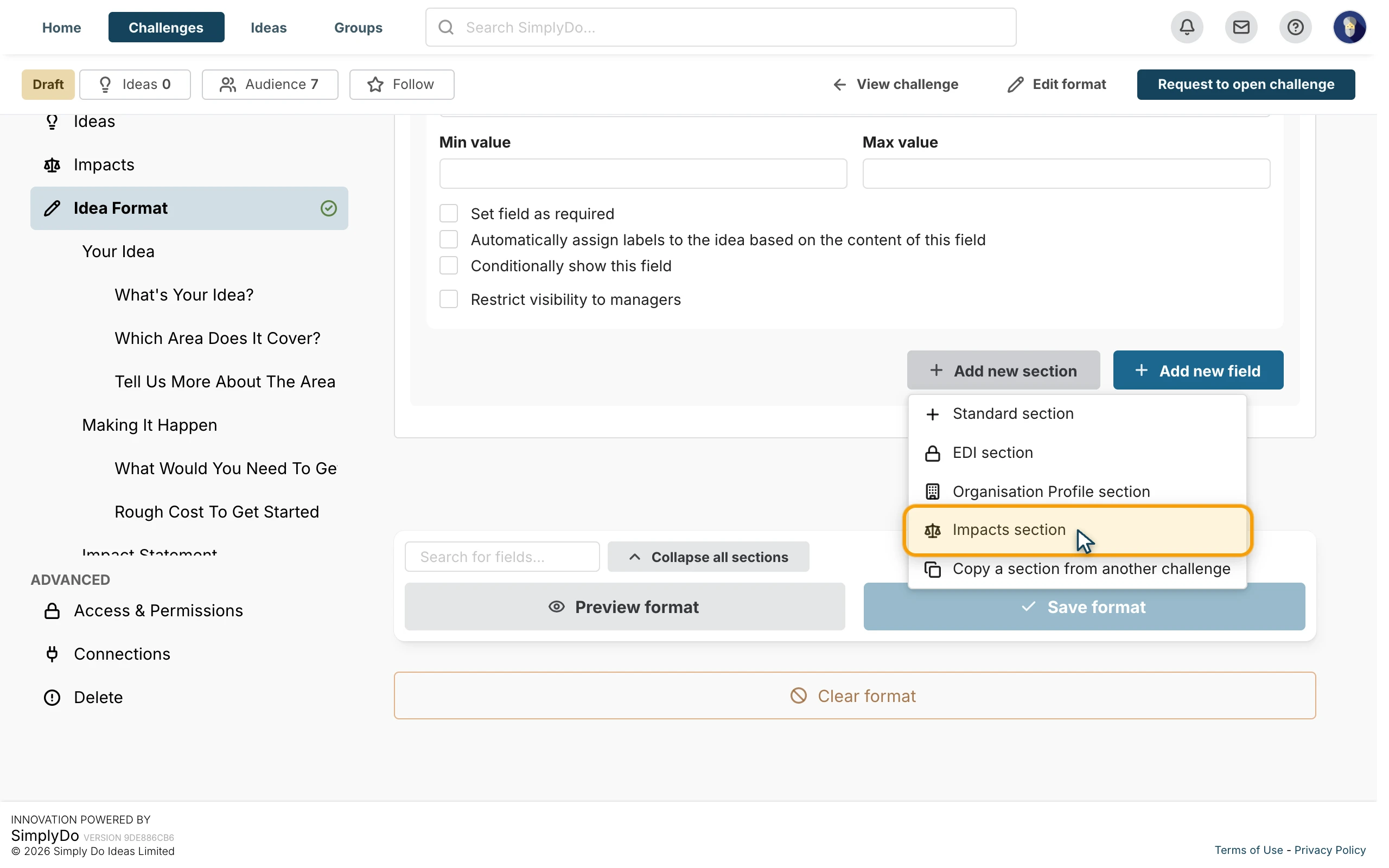Click Add new field button
This screenshot has width=1389, height=868.
pos(1198,371)
